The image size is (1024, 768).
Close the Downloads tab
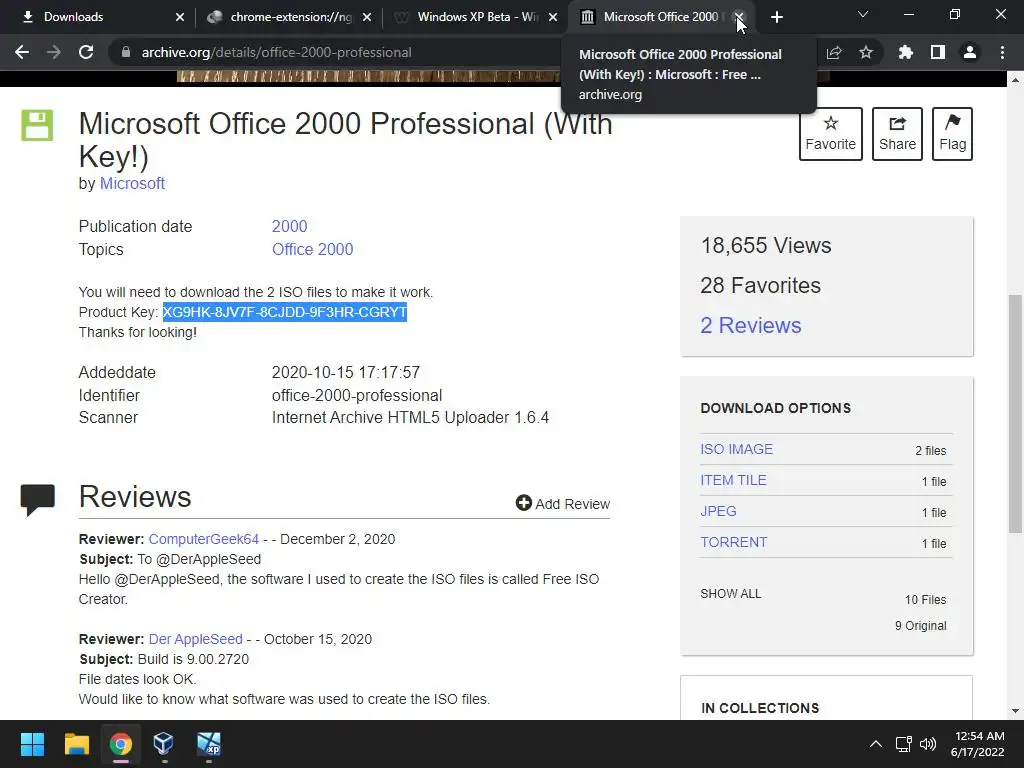click(x=180, y=17)
